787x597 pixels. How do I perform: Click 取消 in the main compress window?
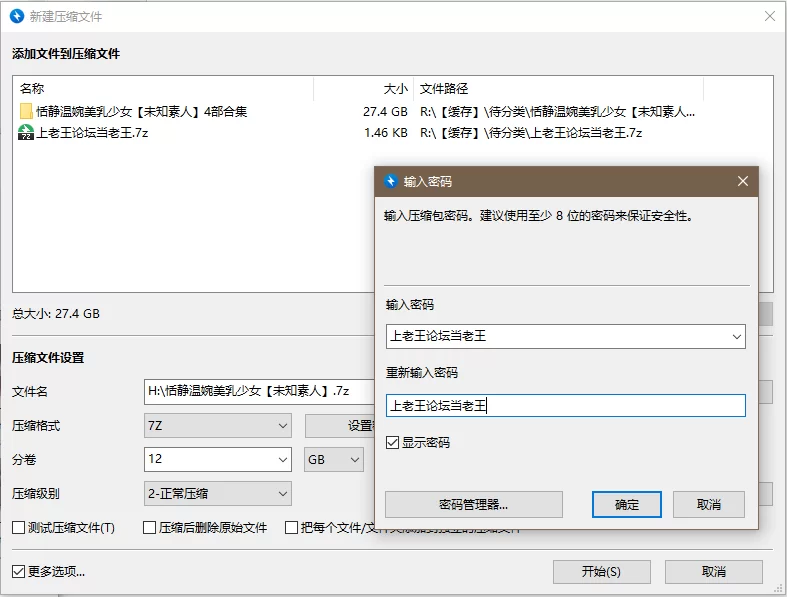click(713, 571)
